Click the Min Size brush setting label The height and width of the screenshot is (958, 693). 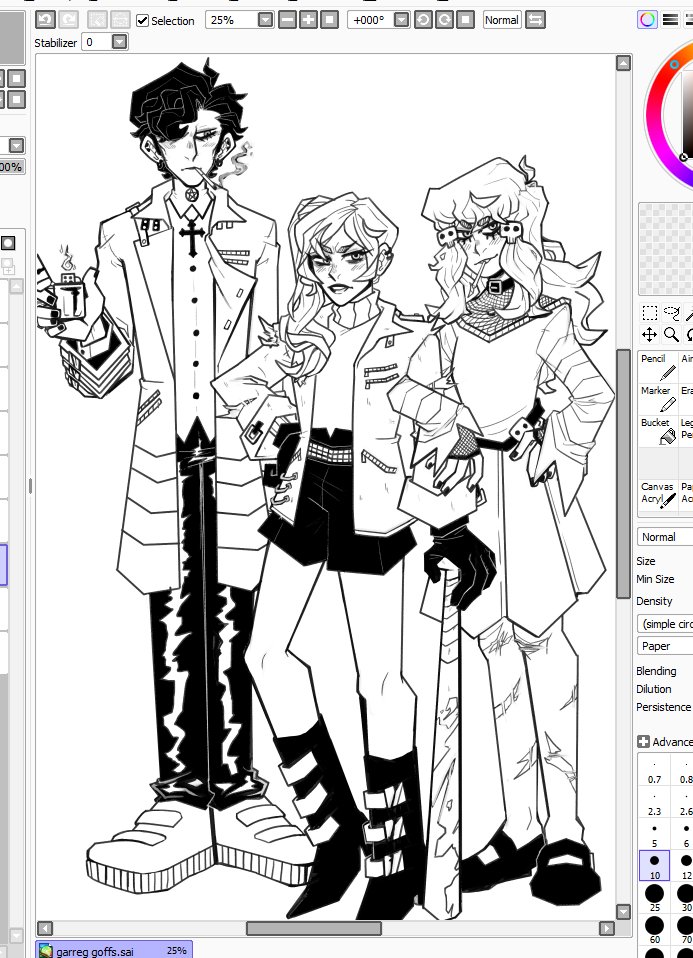click(655, 579)
